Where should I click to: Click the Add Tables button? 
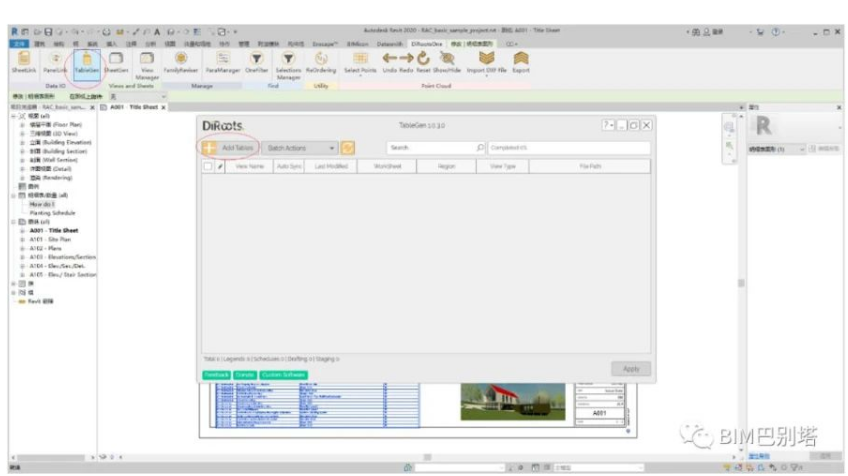tap(229, 148)
